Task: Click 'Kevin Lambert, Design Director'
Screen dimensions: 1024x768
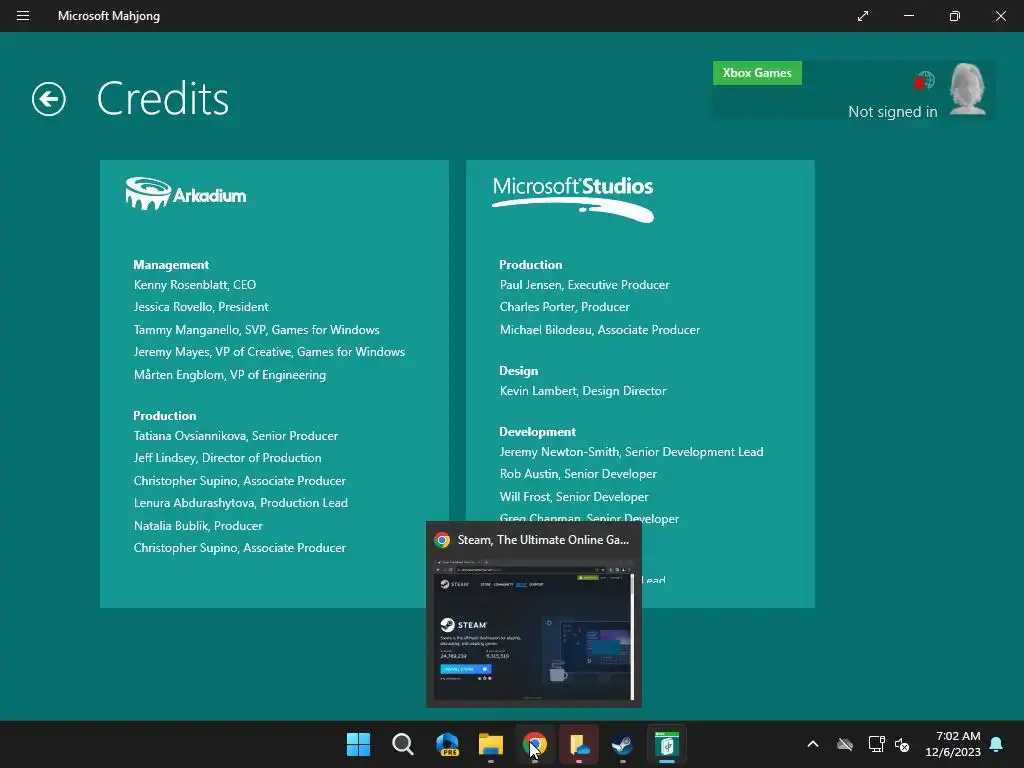Action: 583,391
